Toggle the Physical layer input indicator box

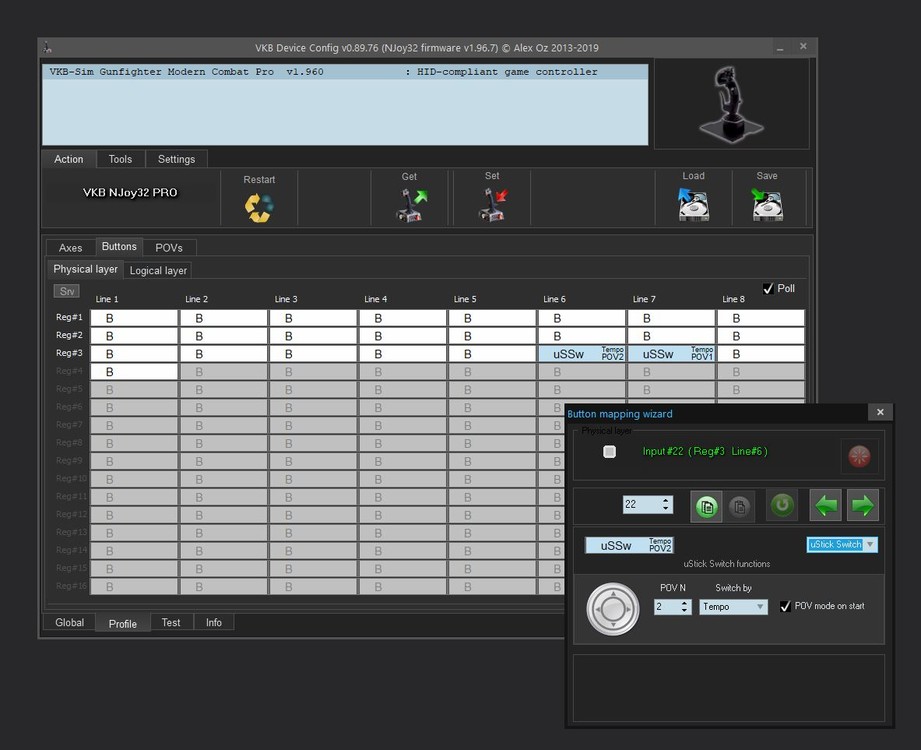point(609,452)
